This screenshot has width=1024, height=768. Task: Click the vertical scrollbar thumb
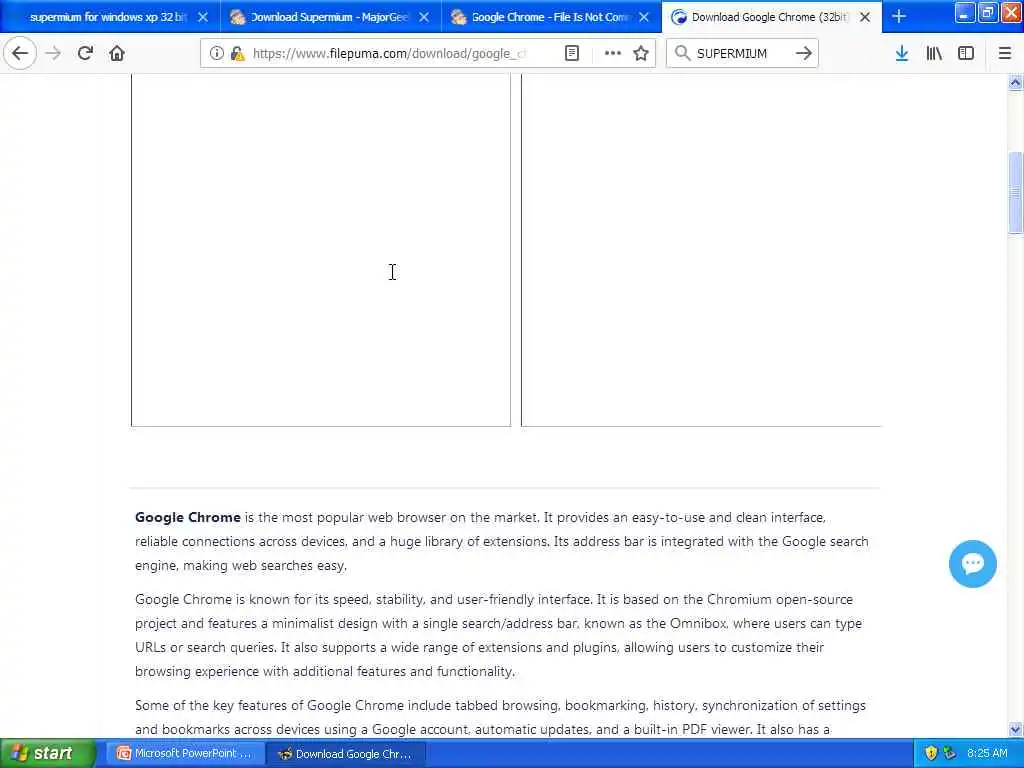pyautogui.click(x=1015, y=192)
